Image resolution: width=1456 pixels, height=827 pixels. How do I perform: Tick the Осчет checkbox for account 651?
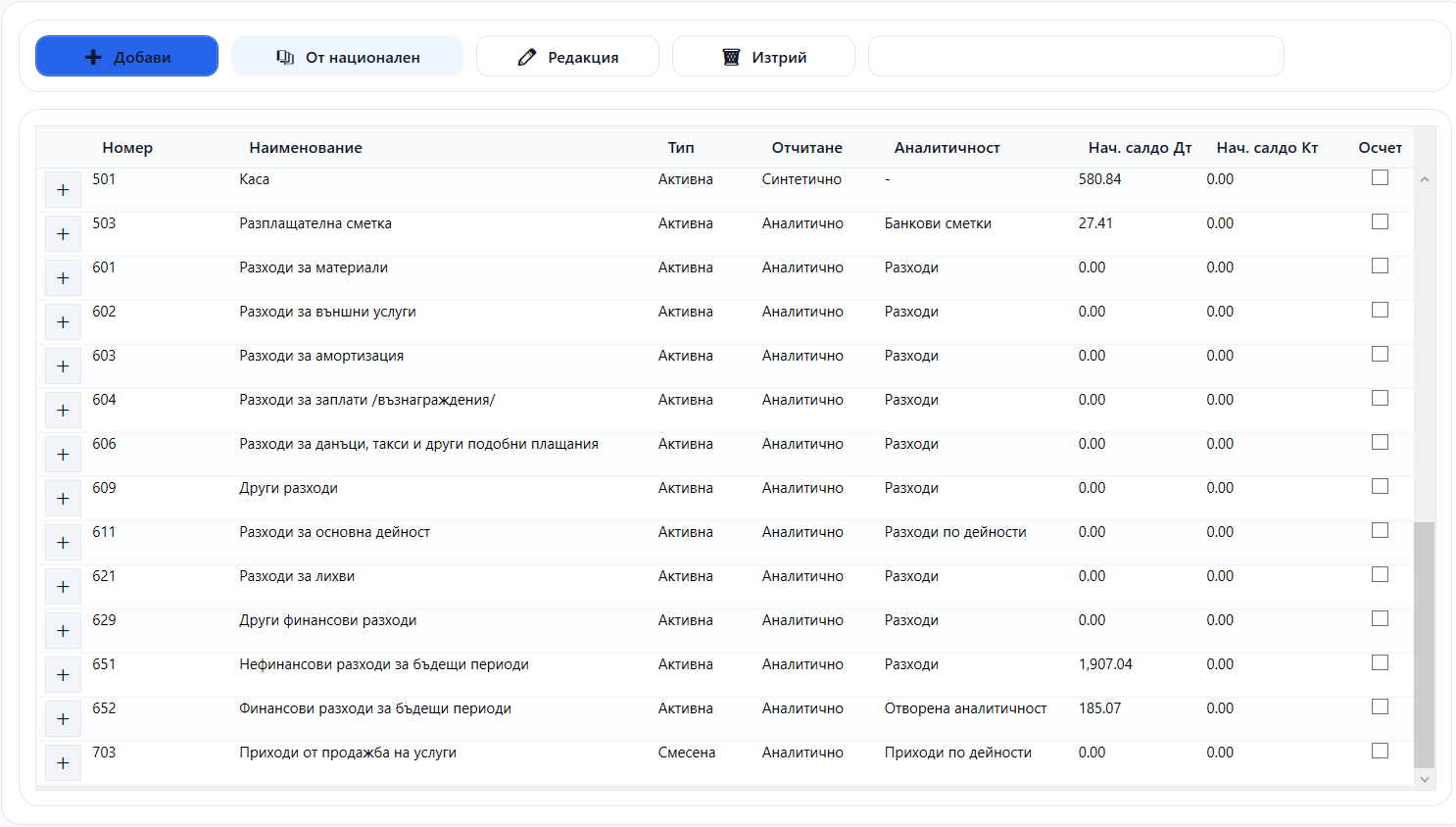tap(1380, 662)
